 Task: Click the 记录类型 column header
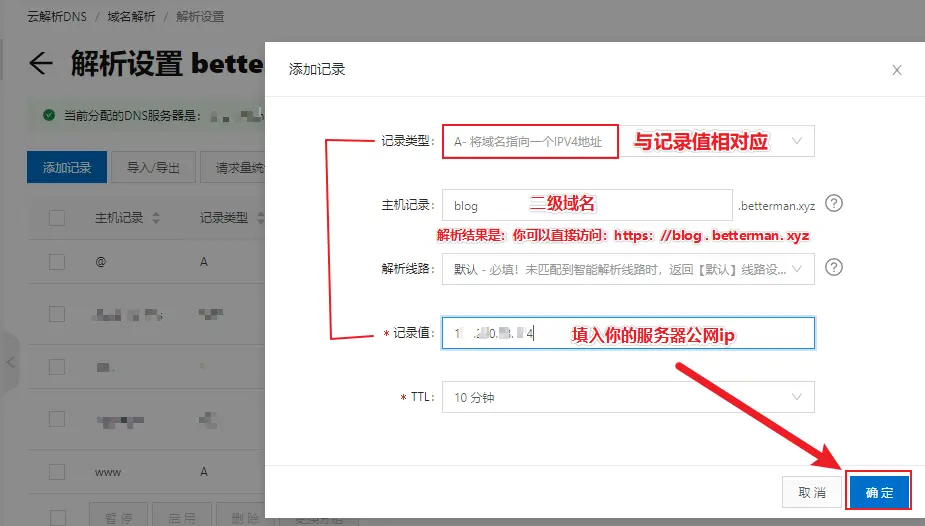(224, 218)
